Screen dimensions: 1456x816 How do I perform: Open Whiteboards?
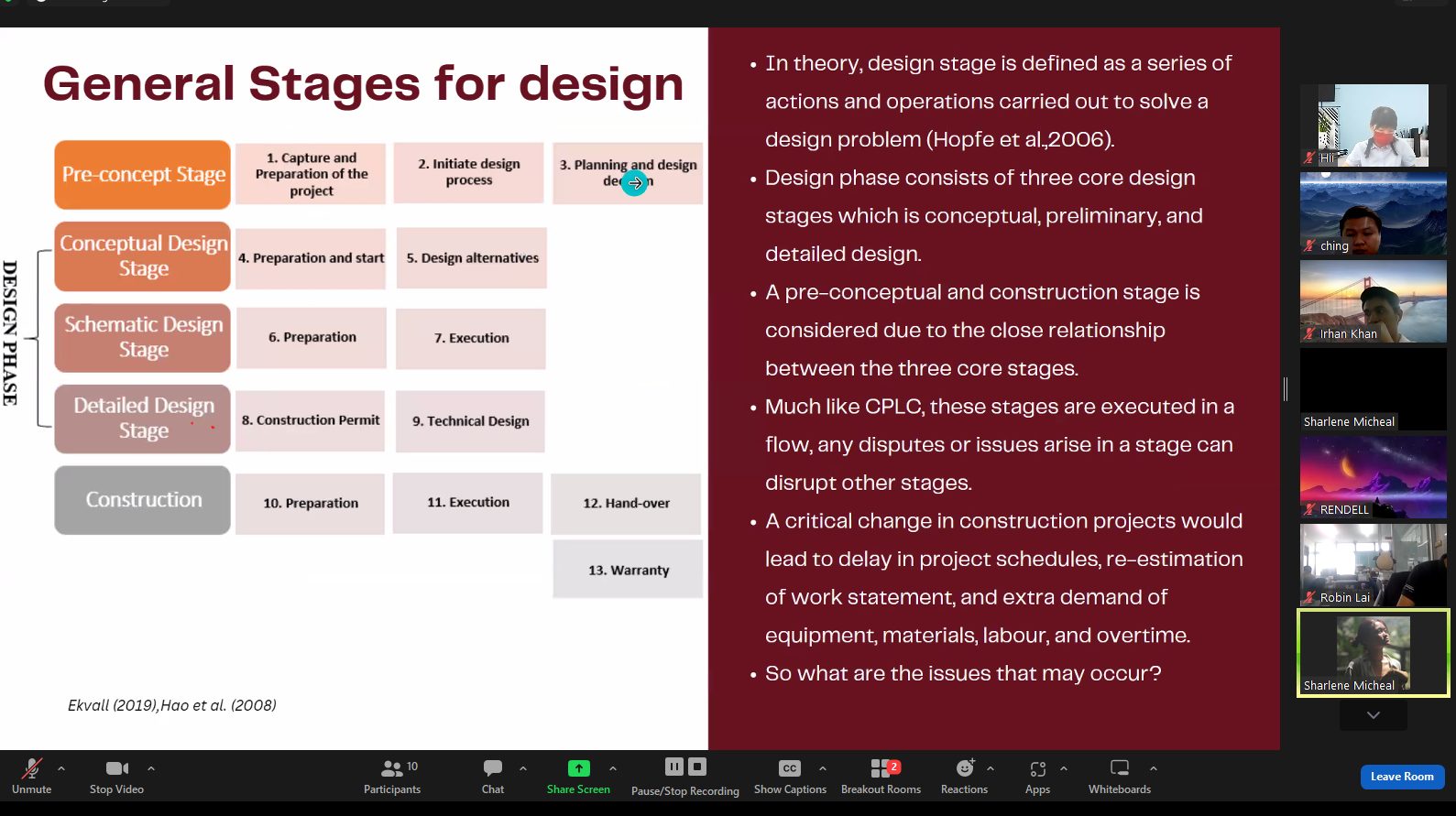point(1120,776)
